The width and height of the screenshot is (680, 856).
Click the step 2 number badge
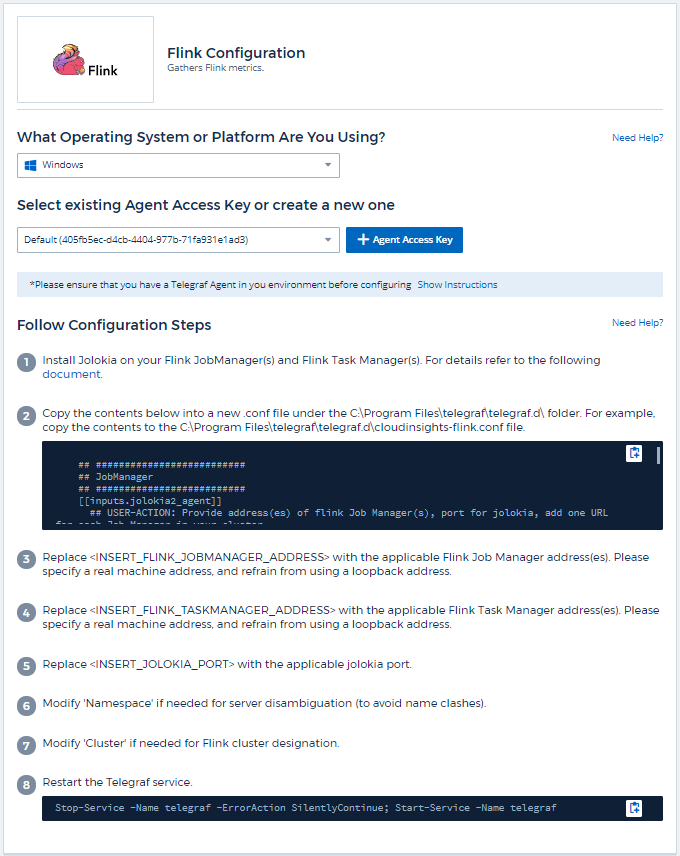[27, 415]
